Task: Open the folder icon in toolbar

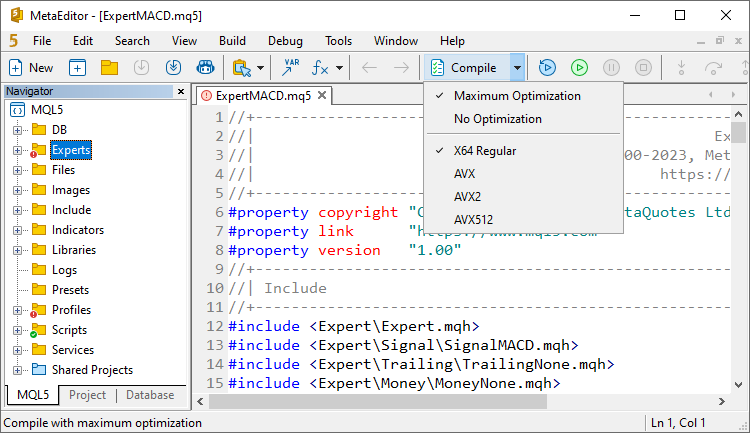Action: coord(110,68)
